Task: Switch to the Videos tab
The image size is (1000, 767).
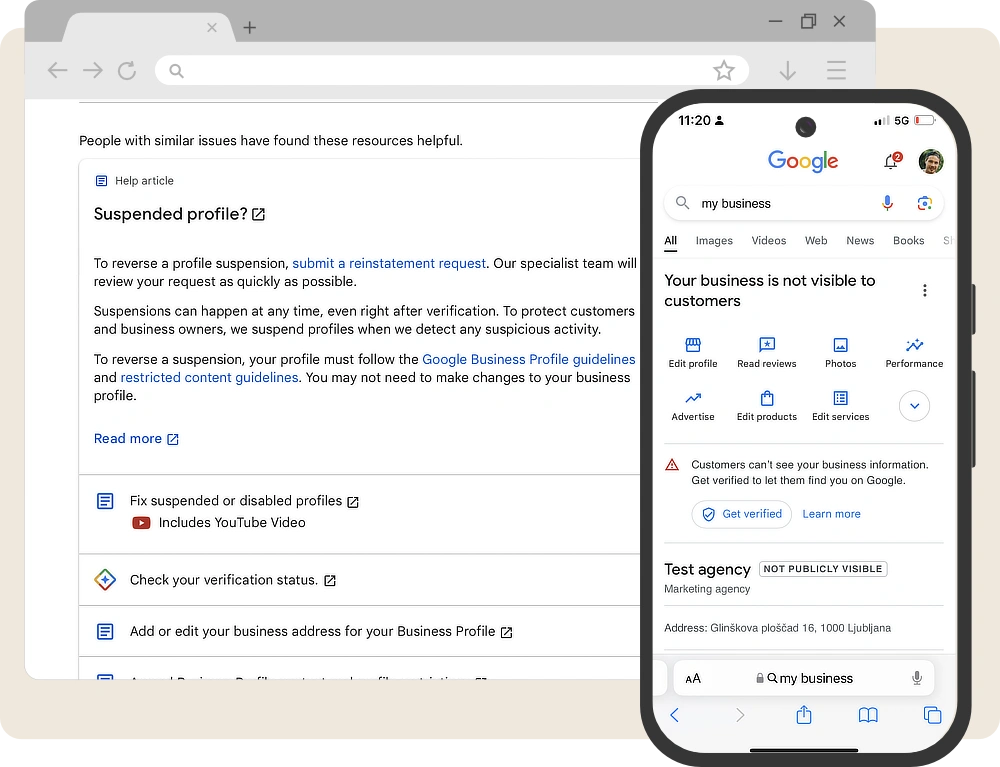Action: [768, 240]
